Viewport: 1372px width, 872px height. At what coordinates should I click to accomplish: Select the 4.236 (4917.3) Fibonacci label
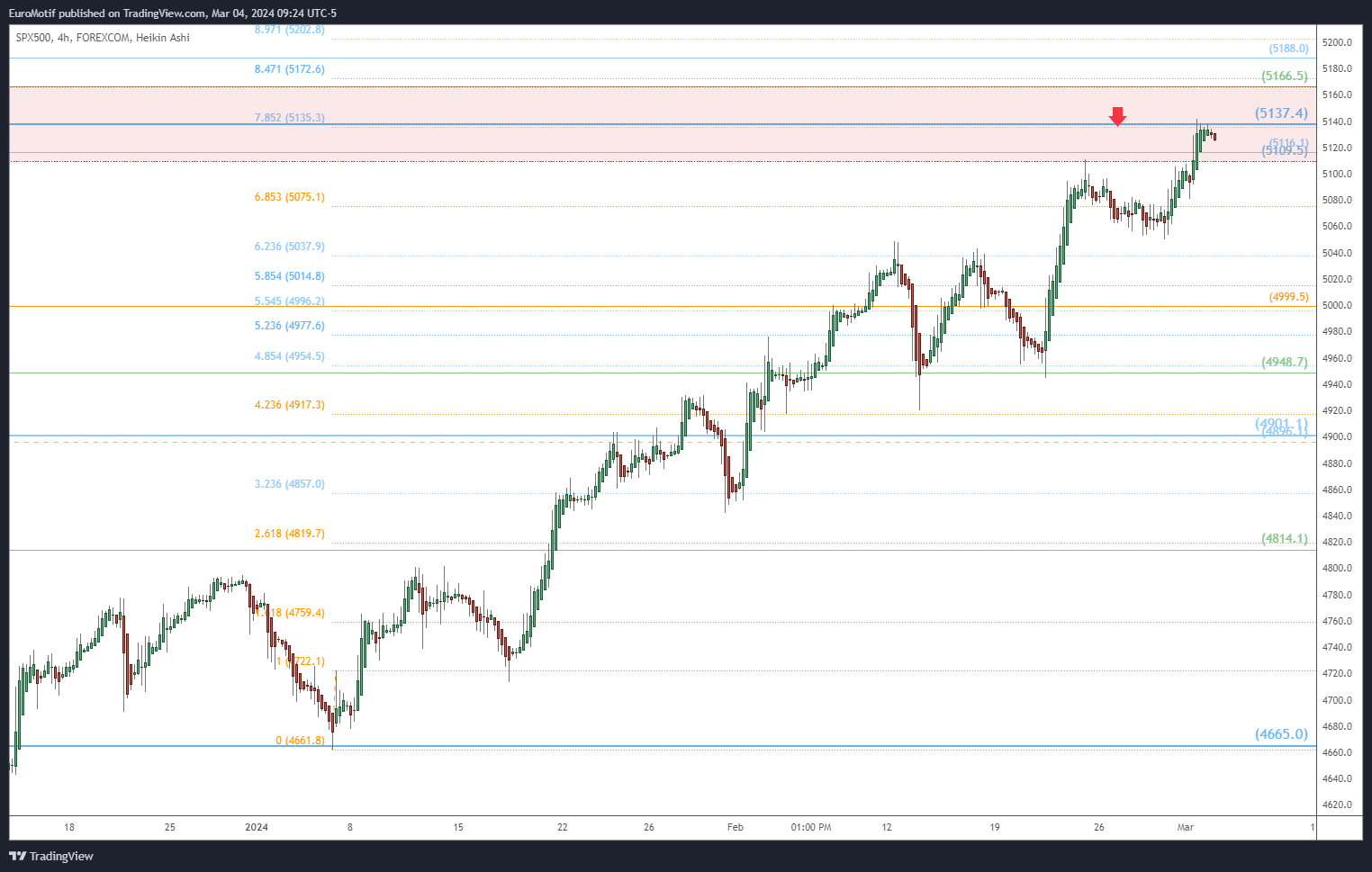289,405
